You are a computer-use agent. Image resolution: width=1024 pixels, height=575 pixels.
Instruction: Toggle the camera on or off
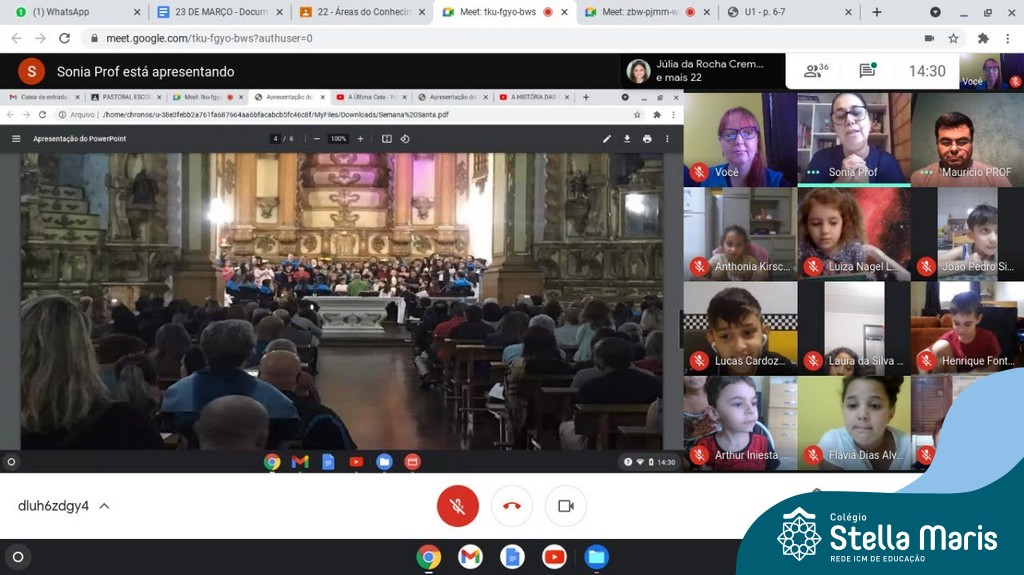coord(565,506)
